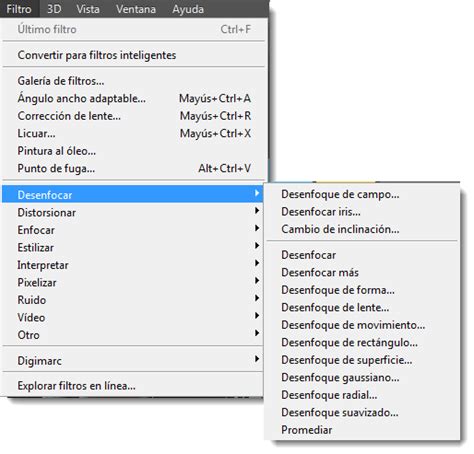Choose Desenfoque de campo
Viewport: 474px width, 454px height.
[x=362, y=194]
